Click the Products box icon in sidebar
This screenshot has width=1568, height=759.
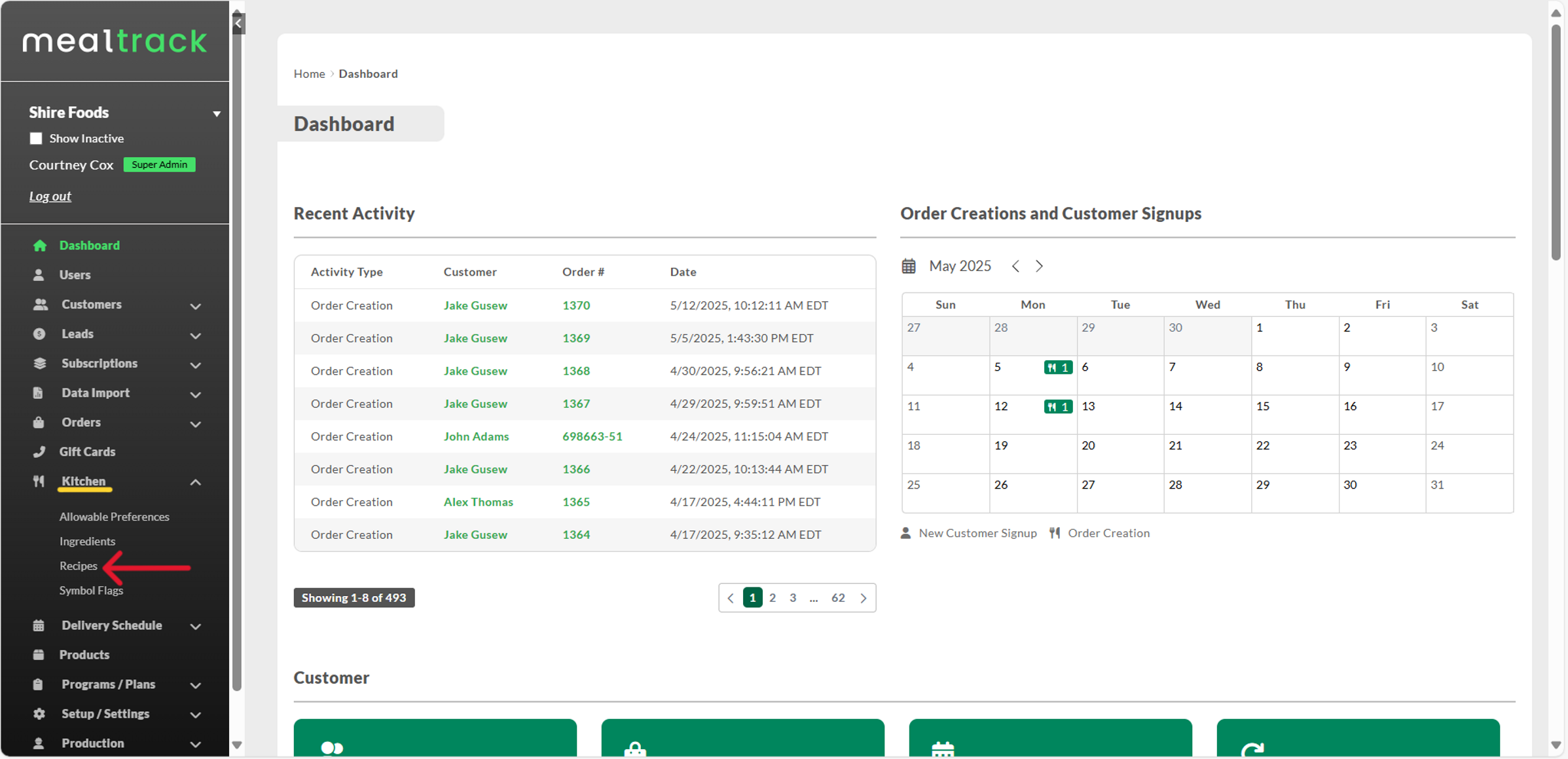(39, 655)
